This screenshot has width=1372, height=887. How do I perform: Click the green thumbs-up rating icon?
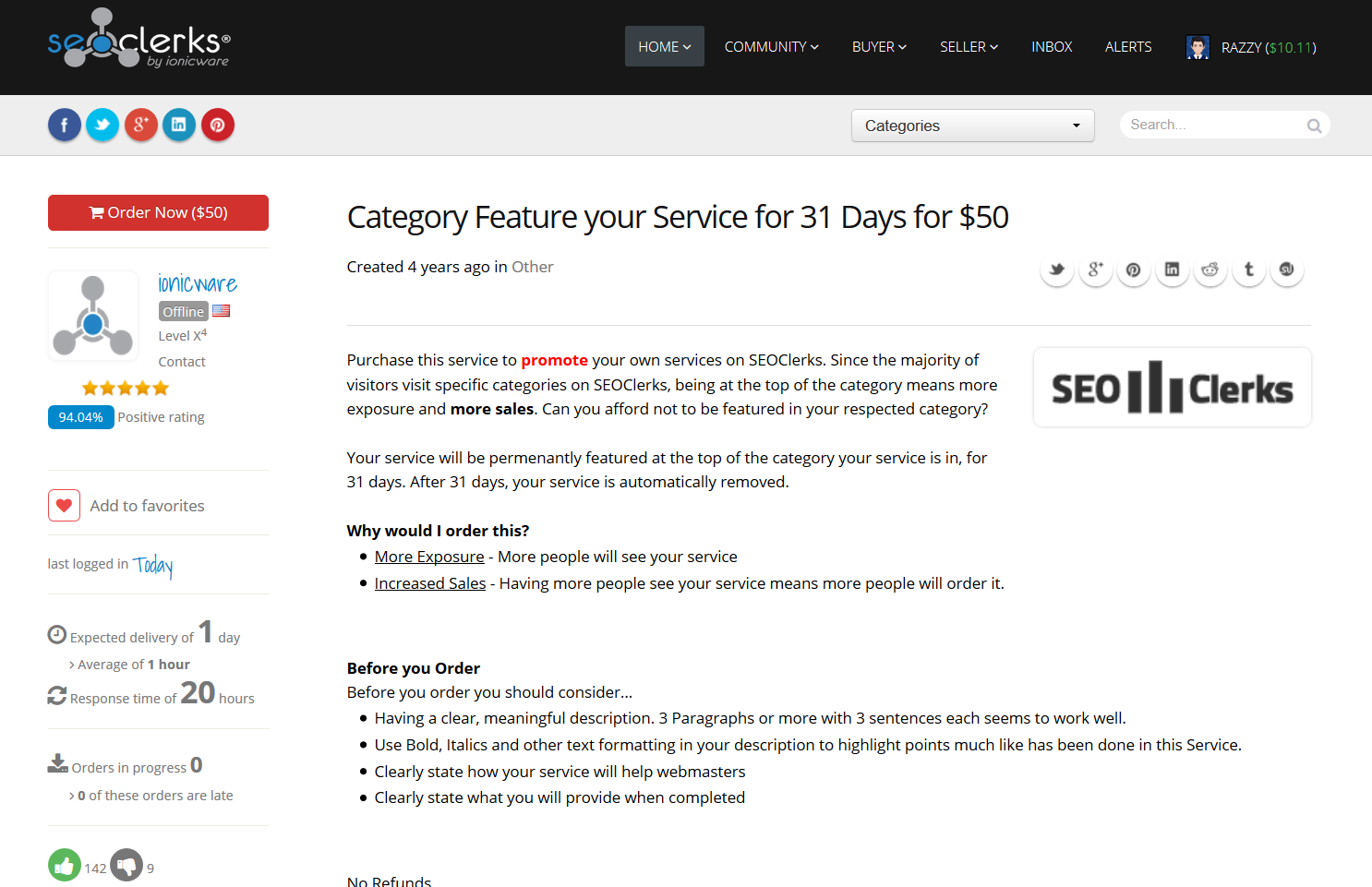(x=65, y=865)
